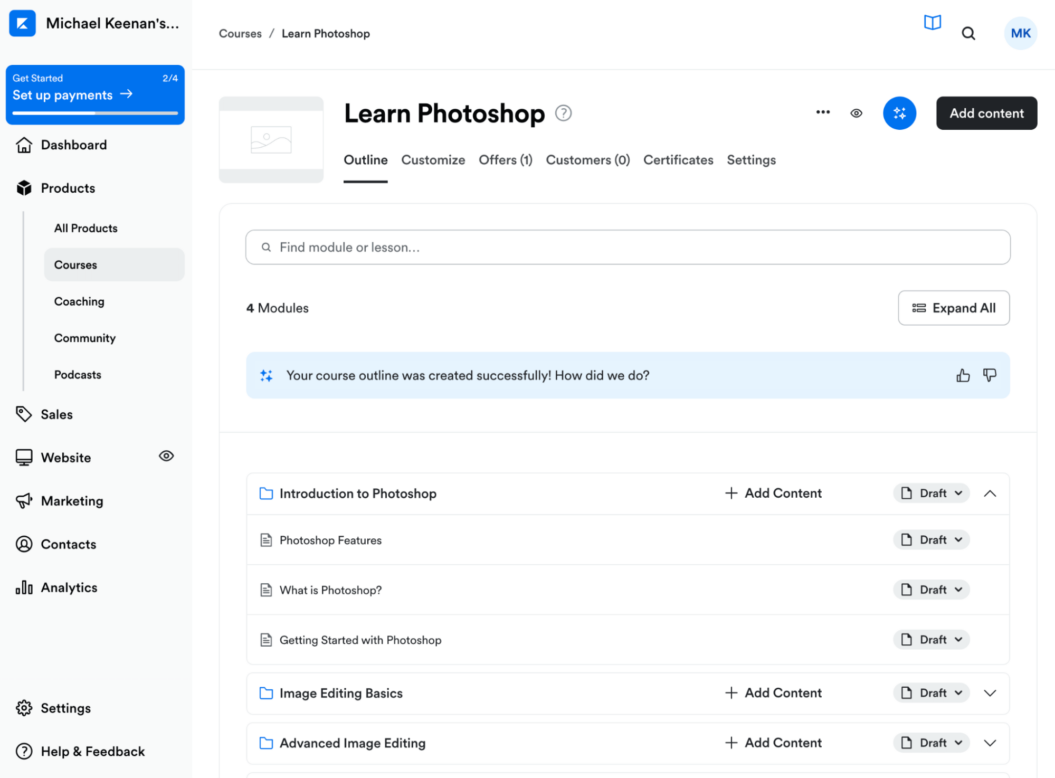The image size is (1055, 778).
Task: Switch to the Customers (0) tab
Action: [587, 160]
